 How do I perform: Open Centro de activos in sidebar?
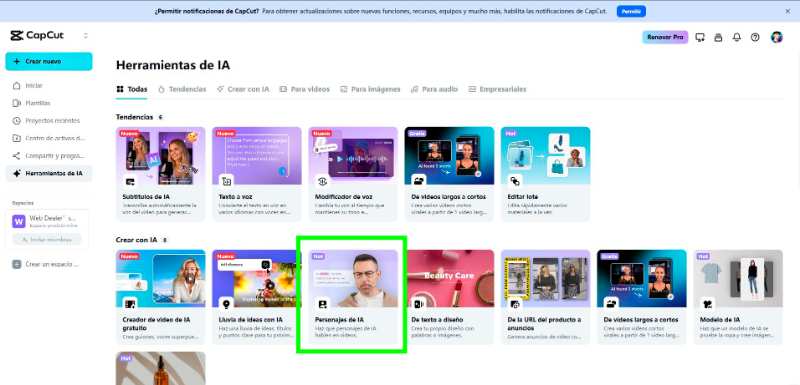[x=49, y=138]
